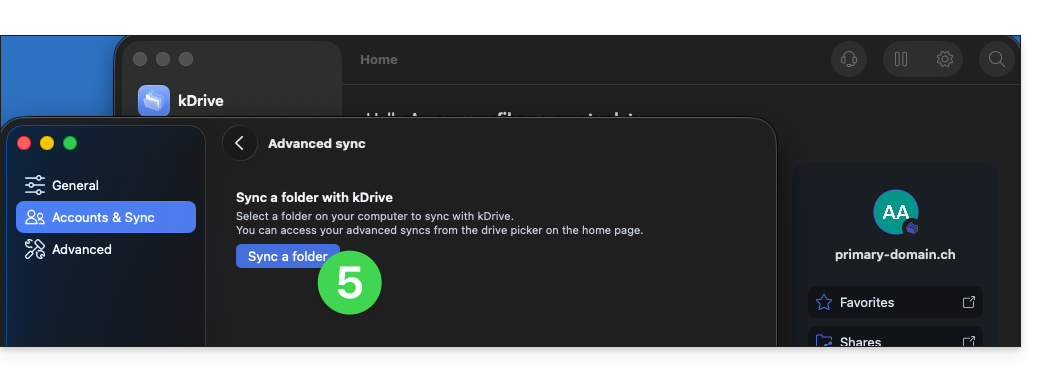
Task: Click the search magnifier icon
Action: coord(996,59)
